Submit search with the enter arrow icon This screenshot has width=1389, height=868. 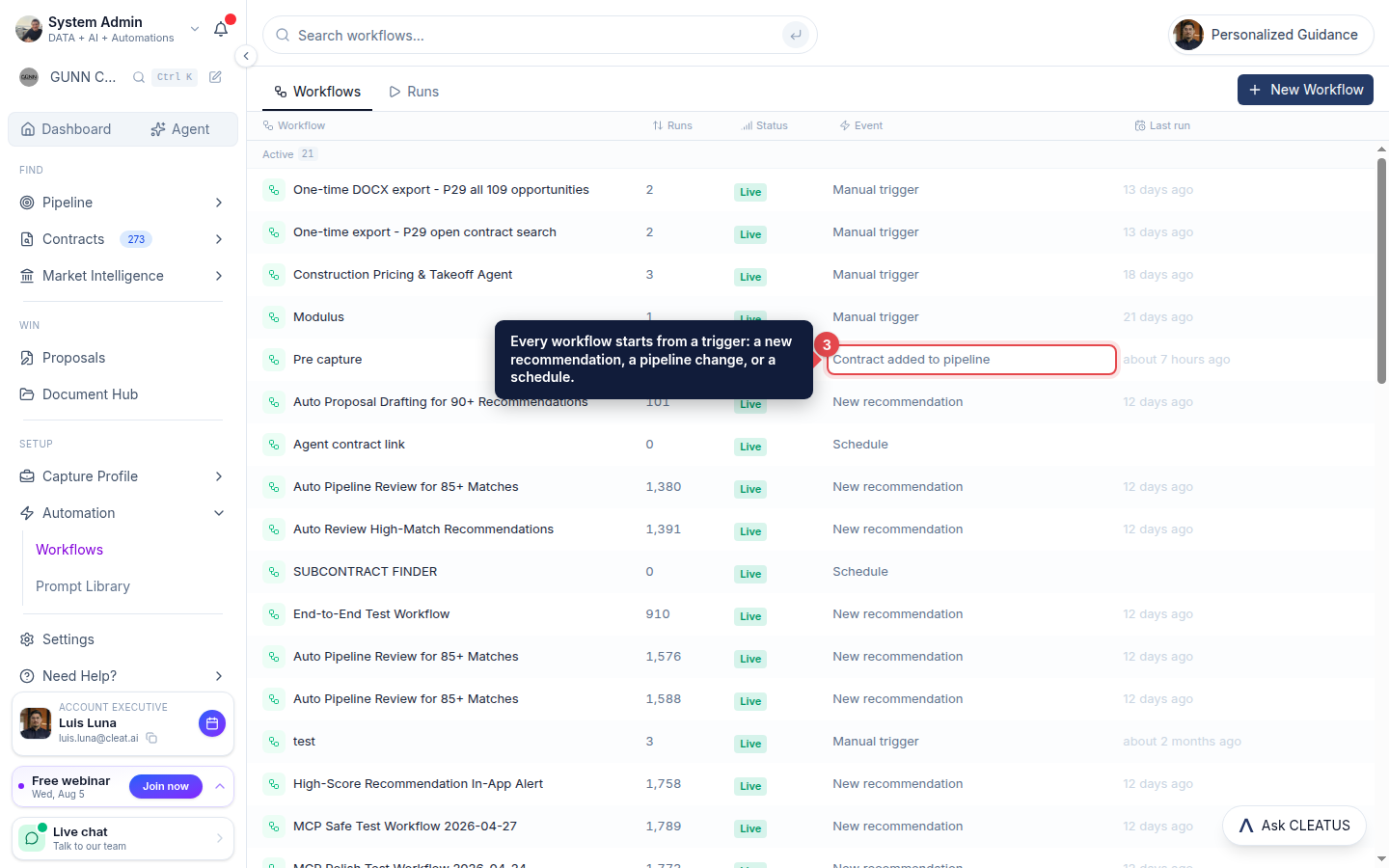796,35
